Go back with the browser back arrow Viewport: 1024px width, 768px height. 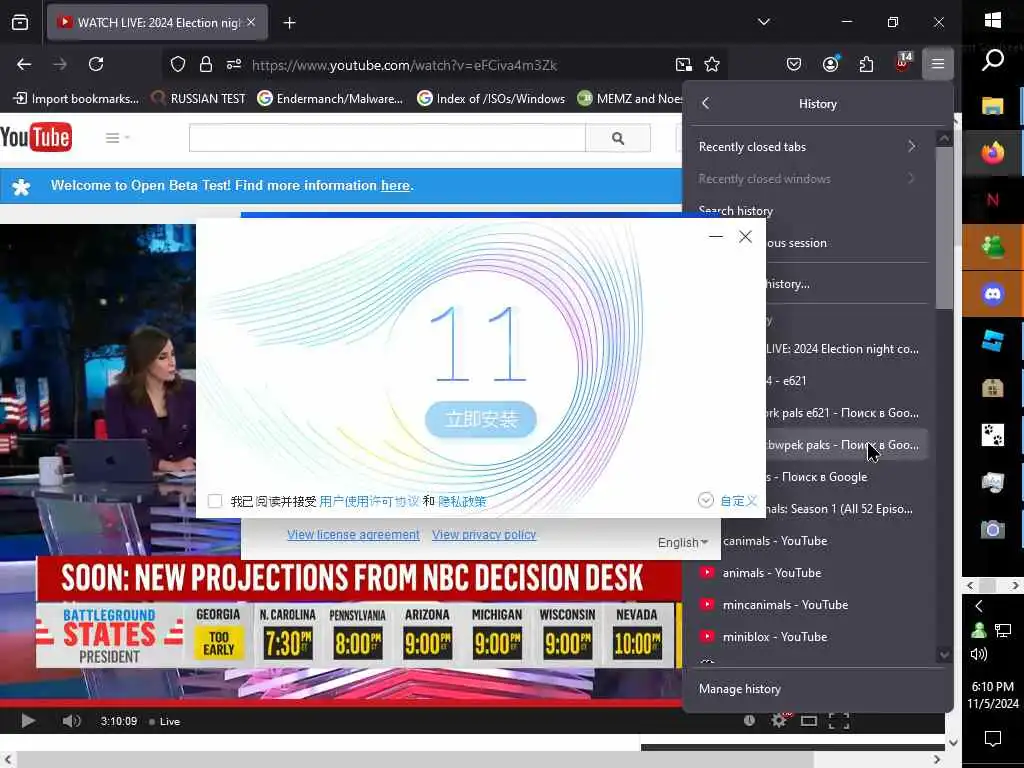pyautogui.click(x=24, y=64)
